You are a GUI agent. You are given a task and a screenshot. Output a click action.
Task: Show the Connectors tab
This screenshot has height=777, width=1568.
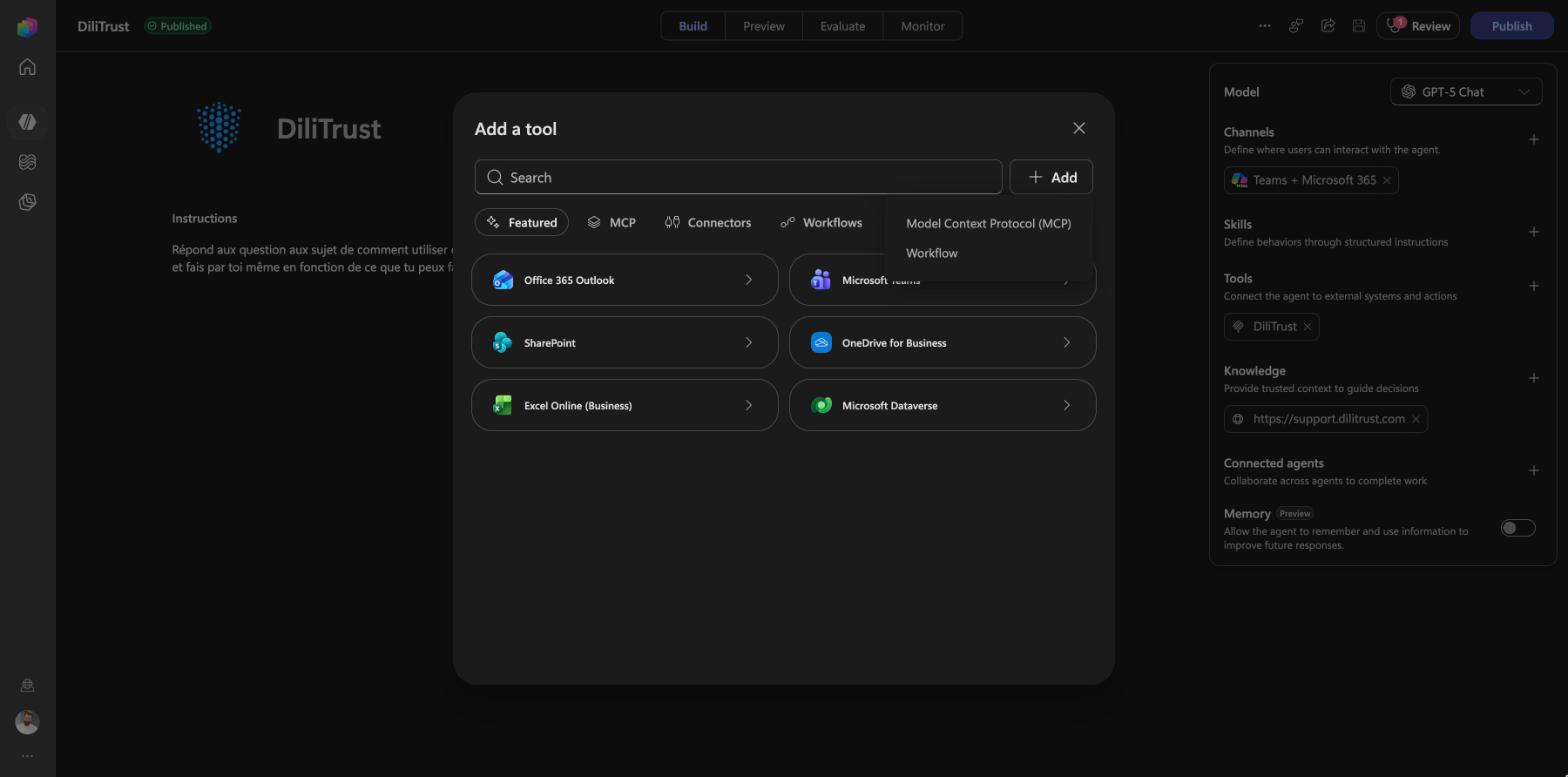click(708, 222)
